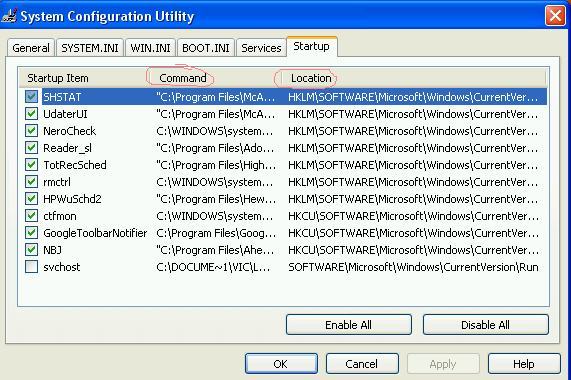Image resolution: width=571 pixels, height=380 pixels.
Task: Select the rmctrl item name
Action: pos(57,182)
